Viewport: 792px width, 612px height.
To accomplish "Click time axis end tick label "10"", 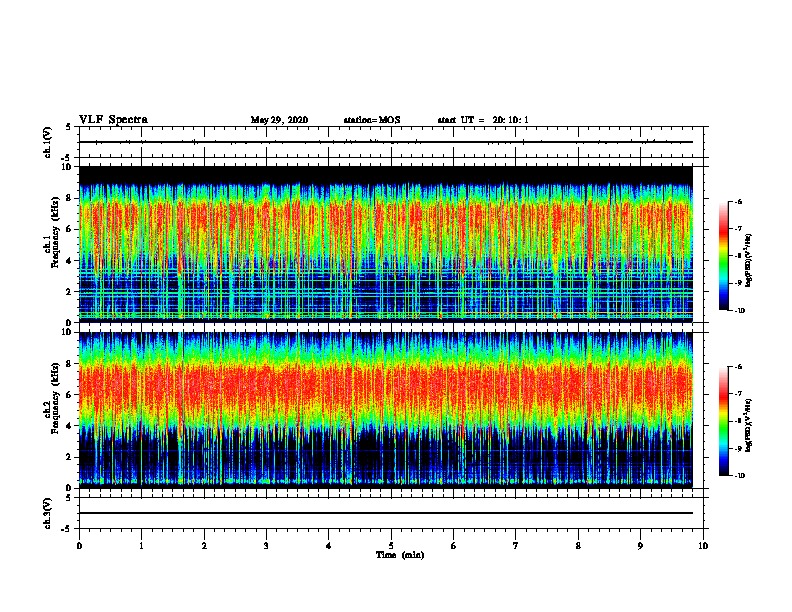I will tap(703, 546).
